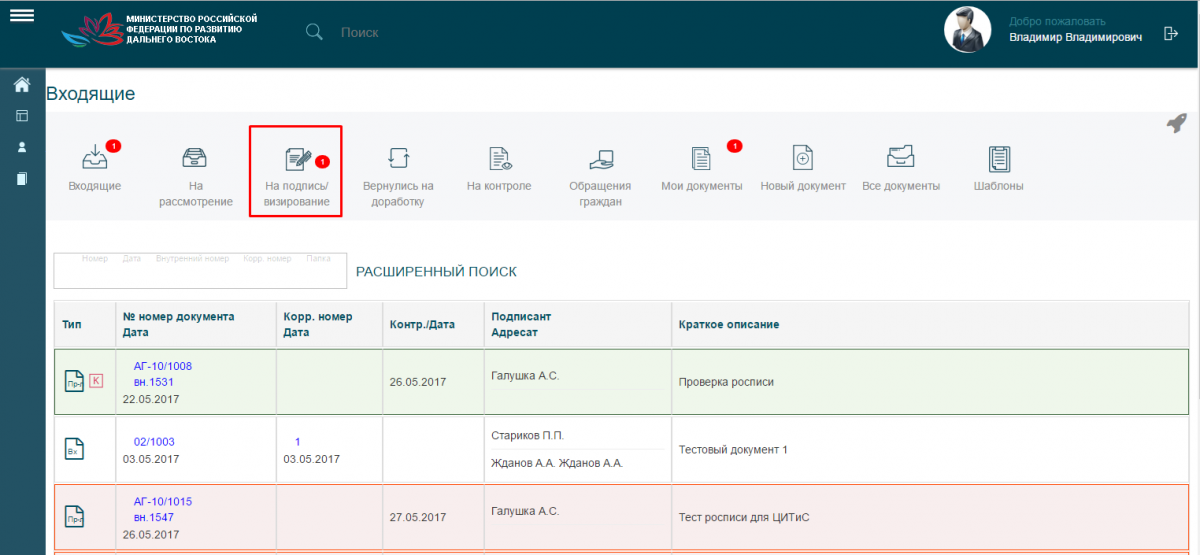The height and width of the screenshot is (555, 1200).
Task: Open Все документы section
Action: pyautogui.click(x=901, y=159)
